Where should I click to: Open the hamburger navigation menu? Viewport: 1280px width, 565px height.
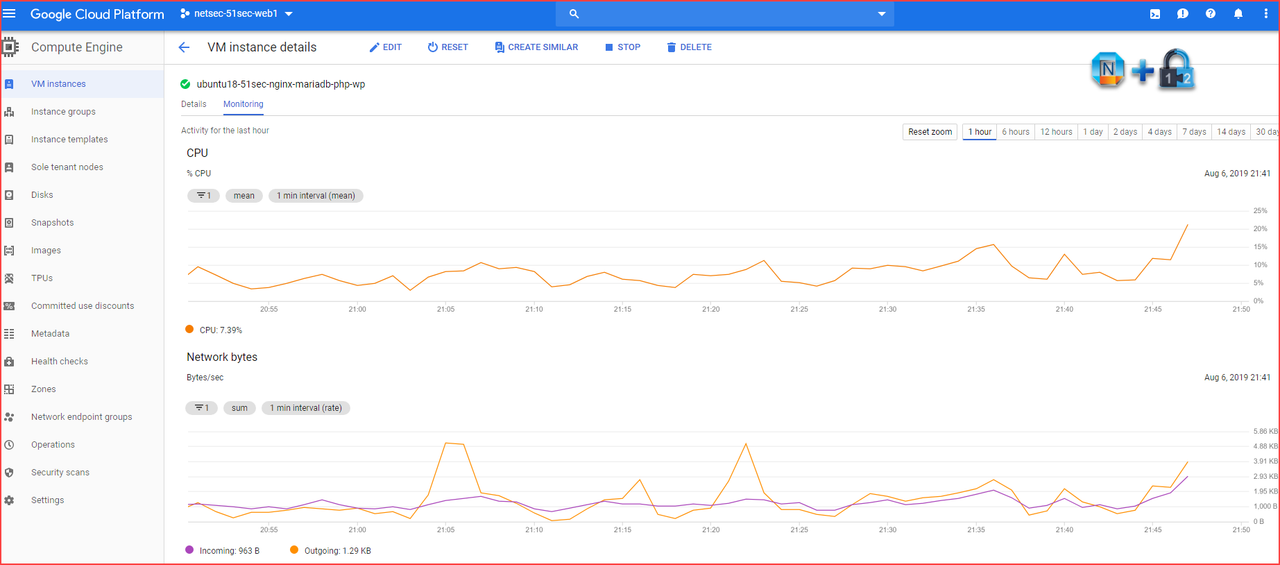[10, 14]
